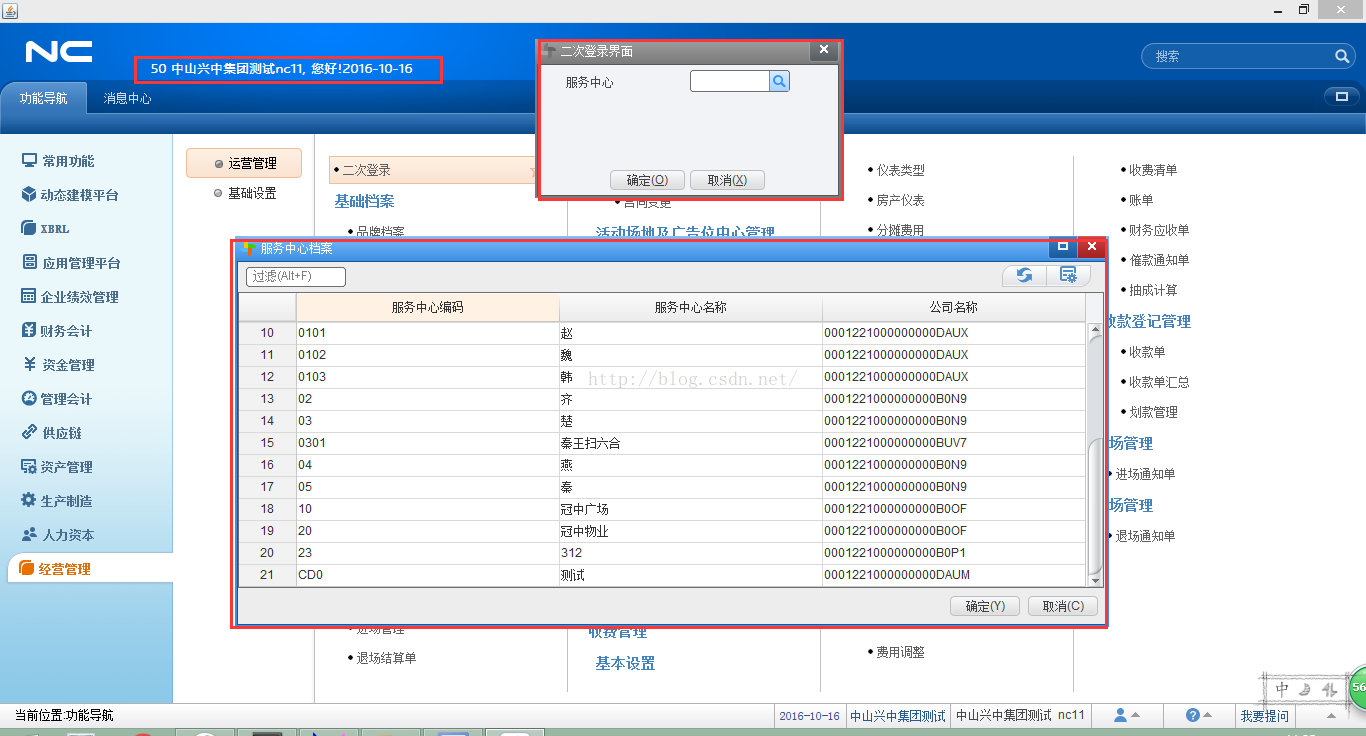Click the user icon in status bar

1121,715
